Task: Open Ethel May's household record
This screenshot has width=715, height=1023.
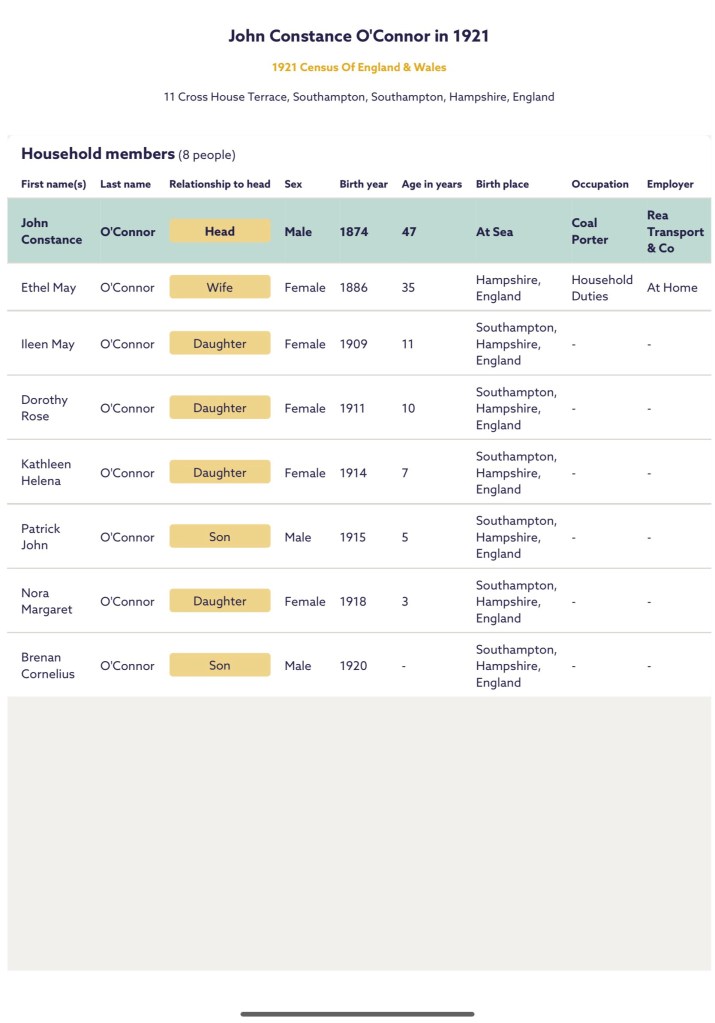Action: [x=49, y=288]
